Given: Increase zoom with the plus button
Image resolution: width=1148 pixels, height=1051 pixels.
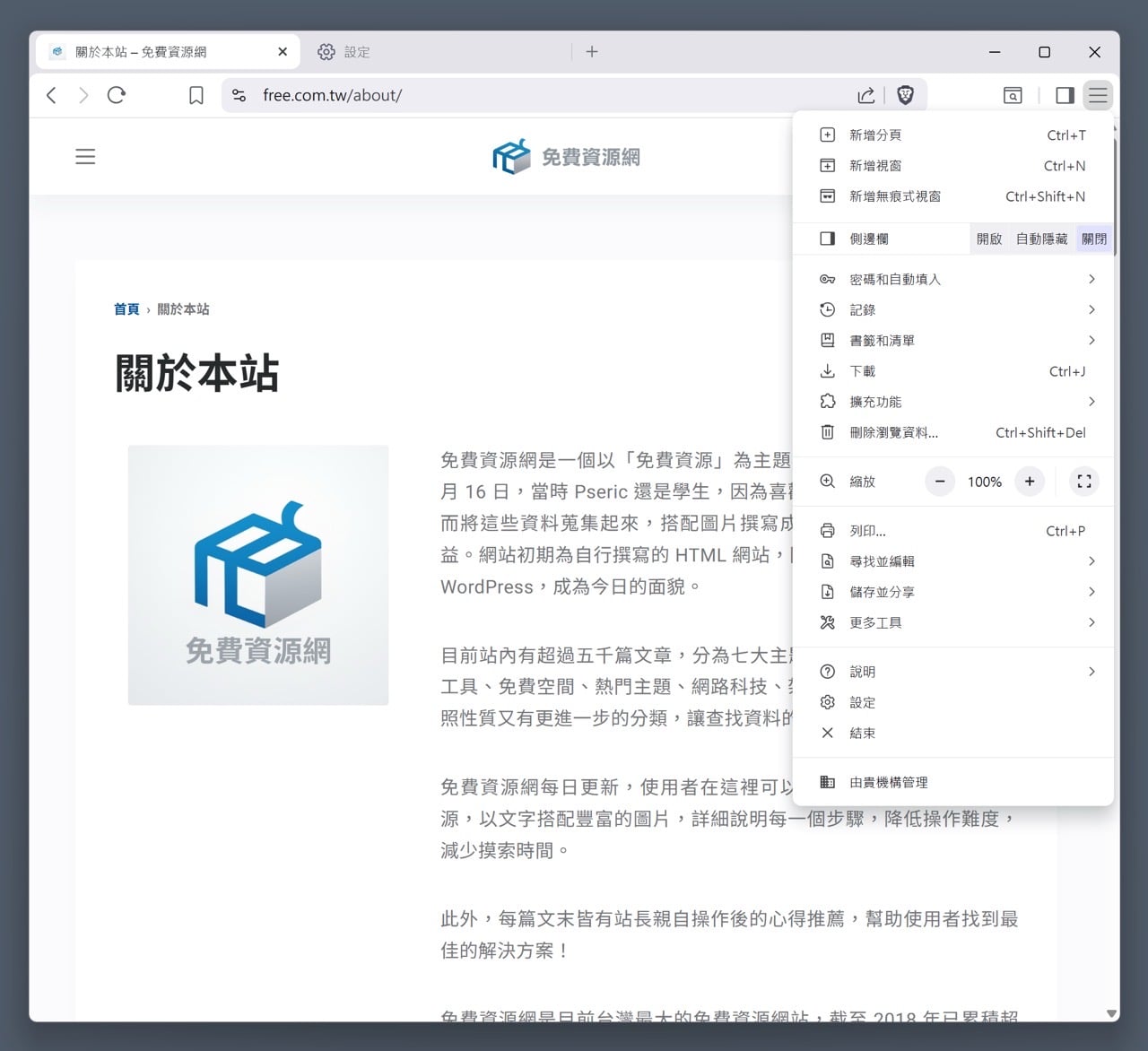Looking at the screenshot, I should point(1030,482).
